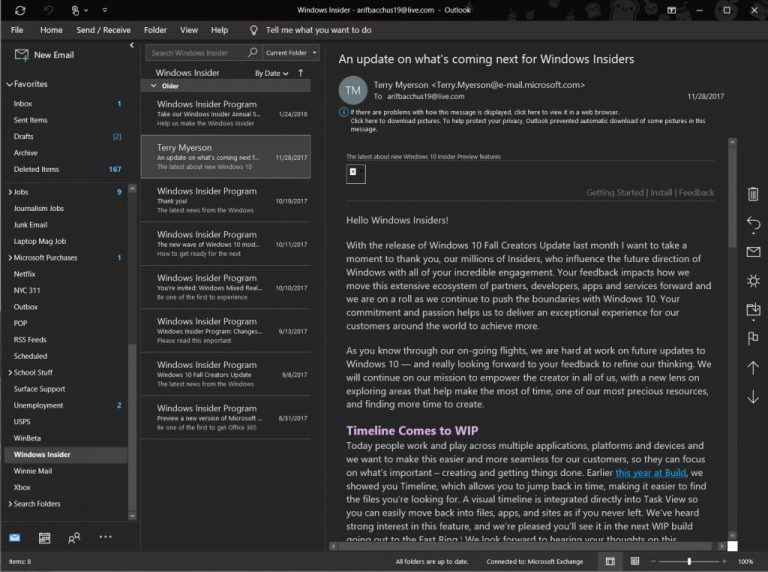This screenshot has height=572, width=768.
Task: Click the search magnifier icon
Action: [252, 52]
